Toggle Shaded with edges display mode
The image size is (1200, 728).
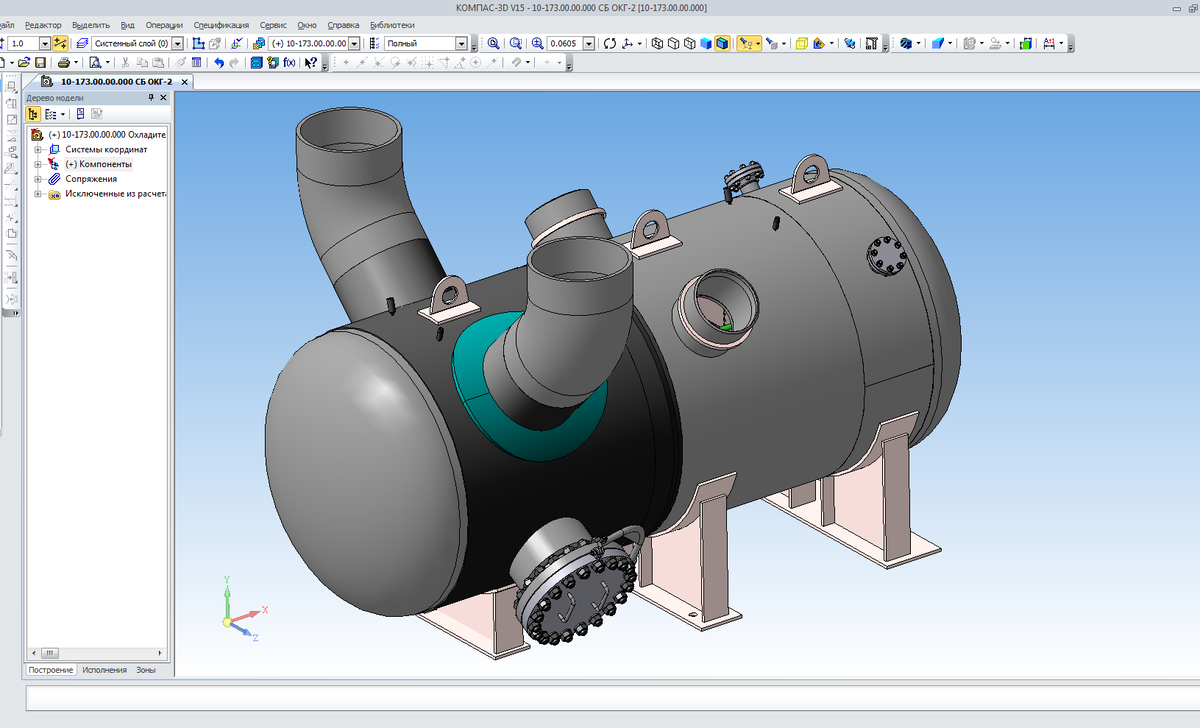[x=722, y=44]
